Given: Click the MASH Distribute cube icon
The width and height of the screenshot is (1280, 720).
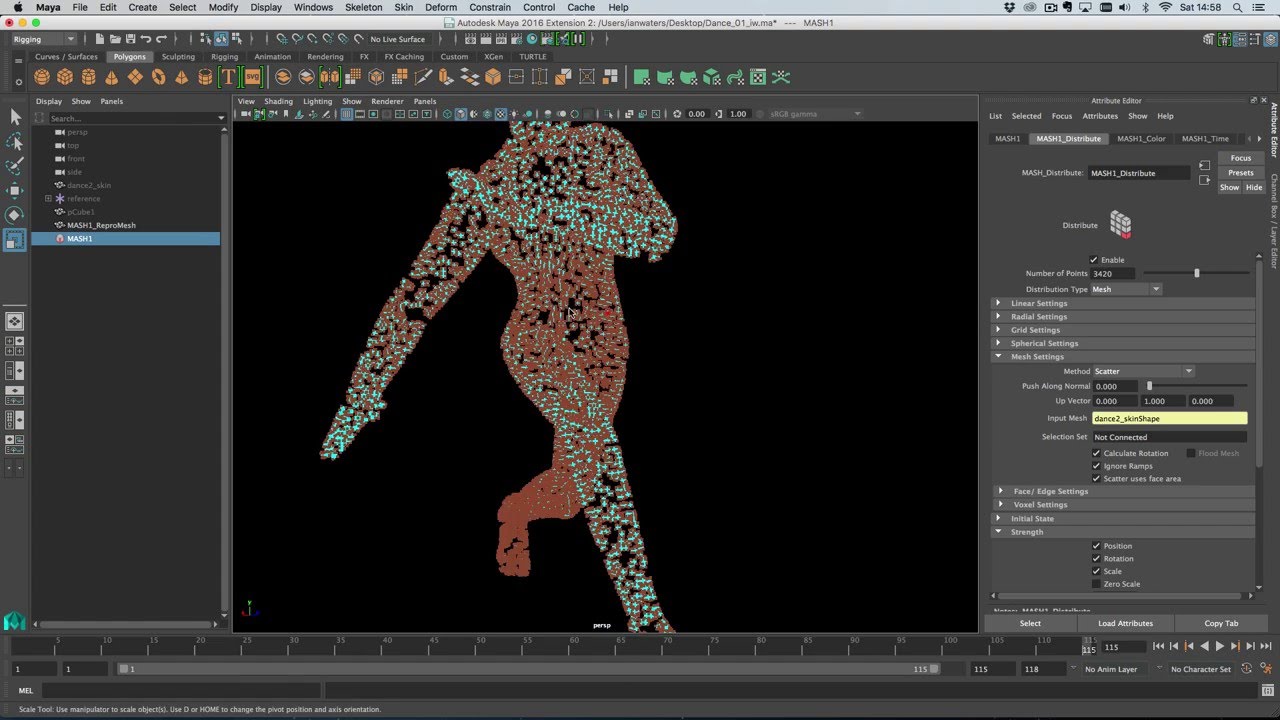Looking at the screenshot, I should [x=1121, y=225].
